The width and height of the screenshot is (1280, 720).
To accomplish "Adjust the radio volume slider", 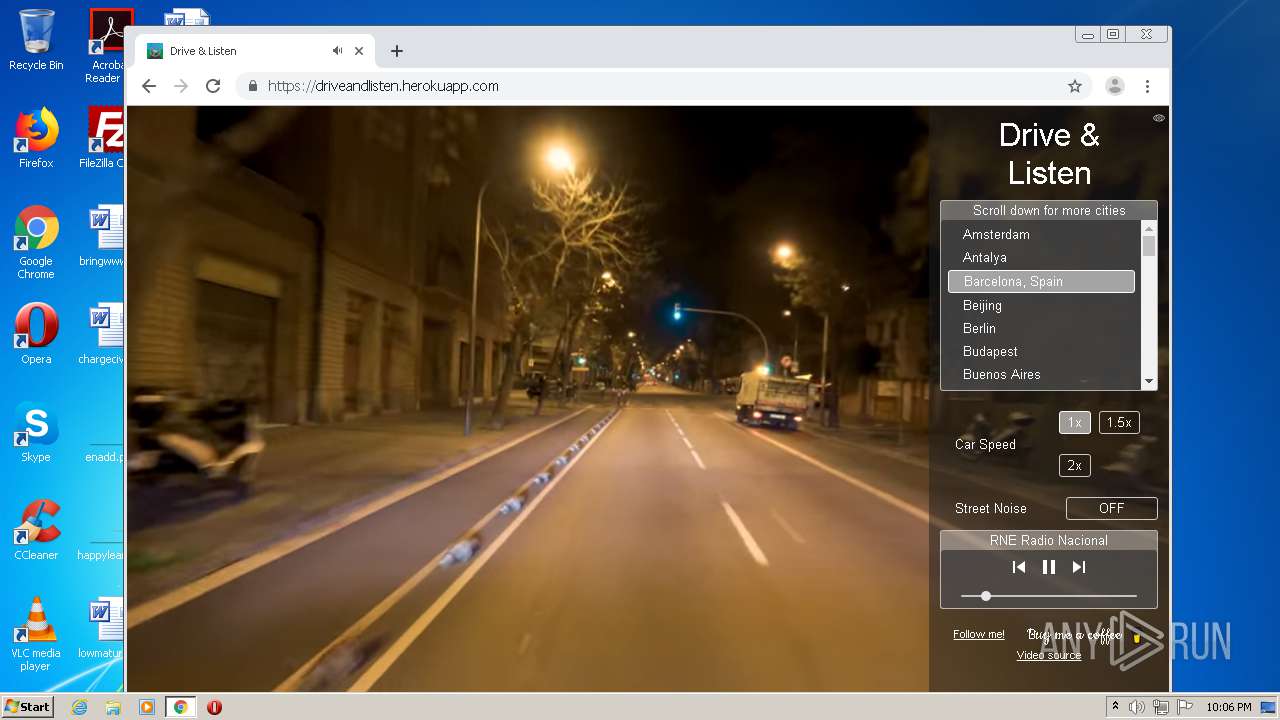I will click(1049, 596).
